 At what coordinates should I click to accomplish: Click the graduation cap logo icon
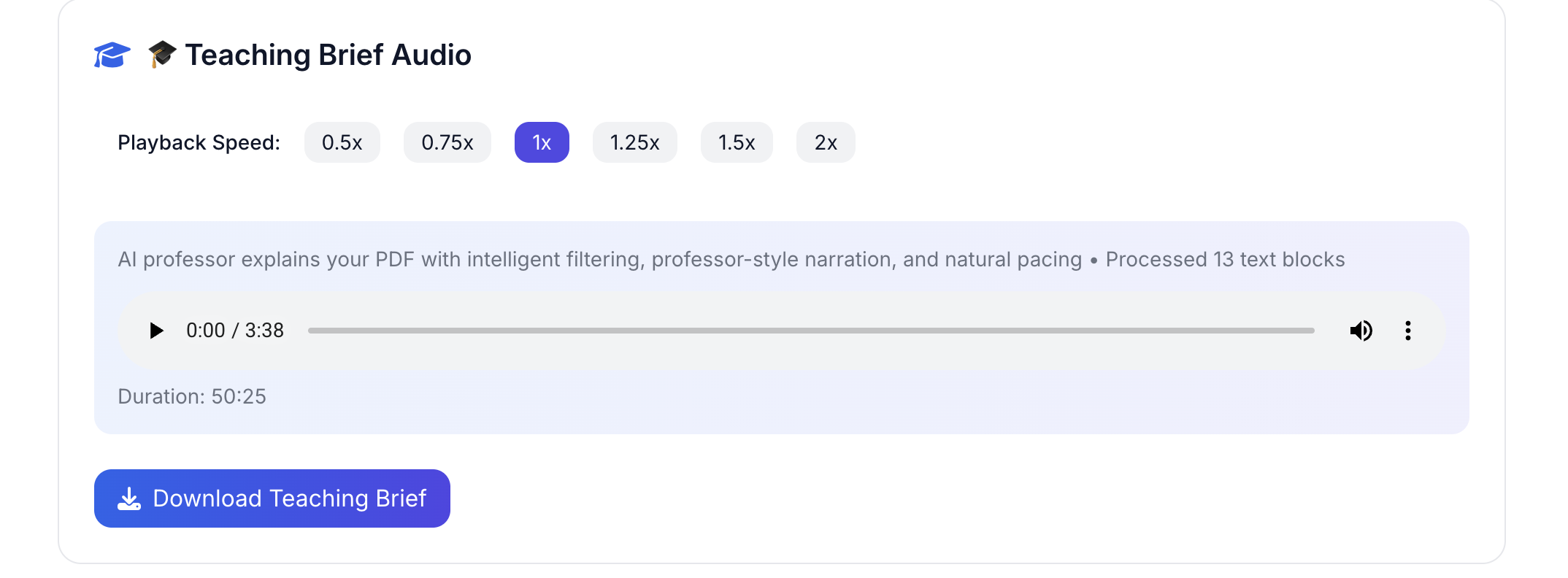[x=111, y=54]
